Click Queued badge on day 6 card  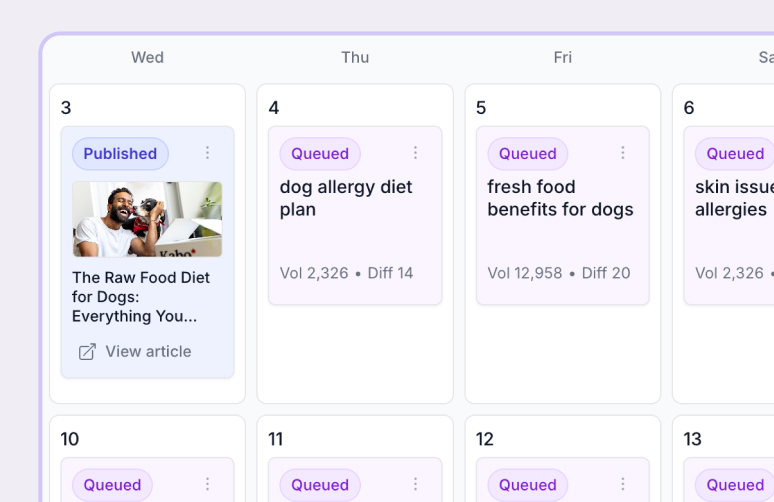pyautogui.click(x=735, y=154)
